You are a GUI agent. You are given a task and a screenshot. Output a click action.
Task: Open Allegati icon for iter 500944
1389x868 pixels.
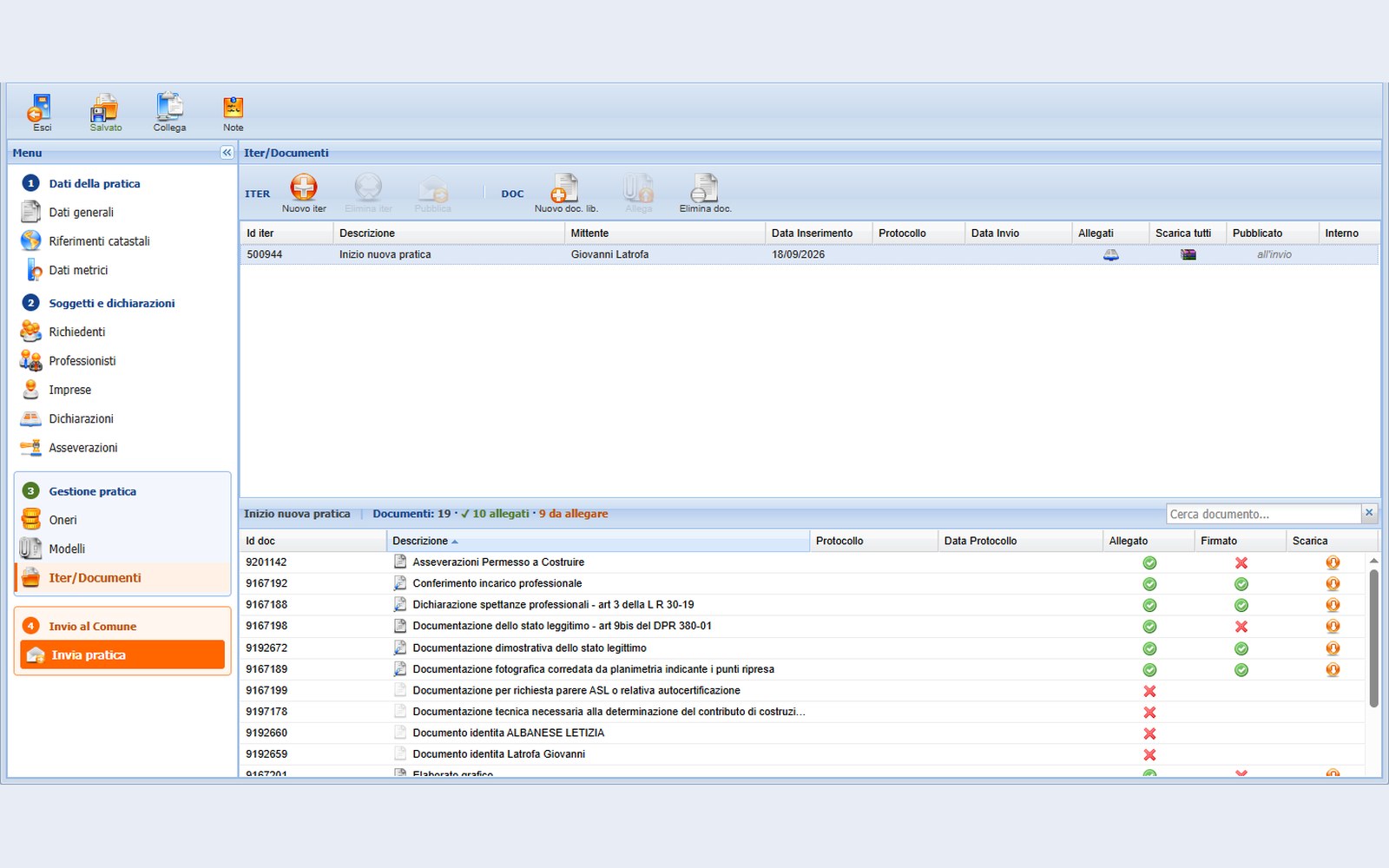1110,254
